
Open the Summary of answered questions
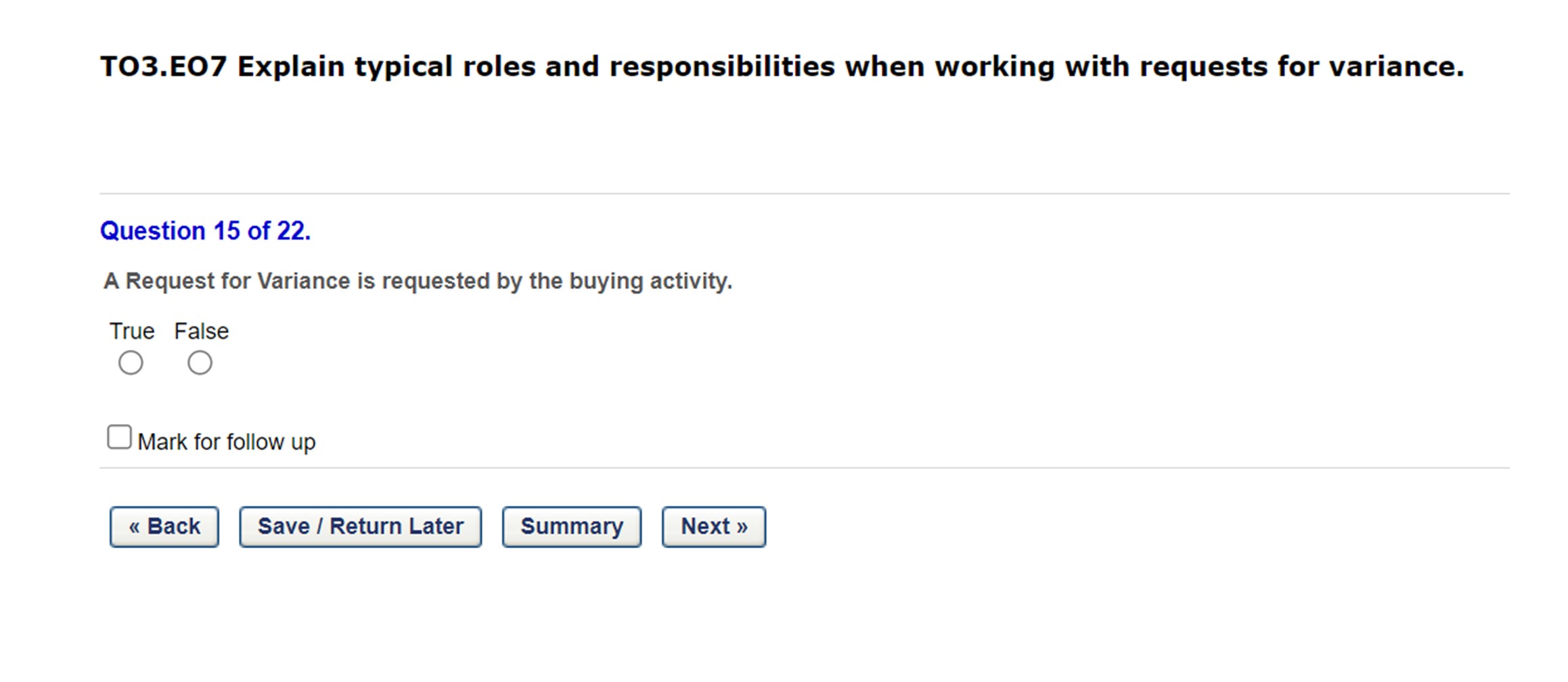(x=571, y=526)
